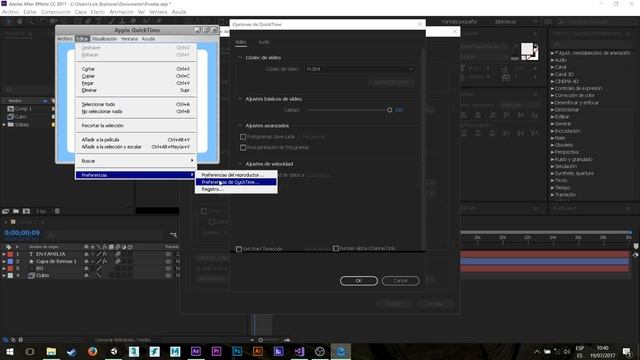Open Adobe Media Encoder from the taskbar
Viewport: 640px width, 360px height.
tap(278, 351)
